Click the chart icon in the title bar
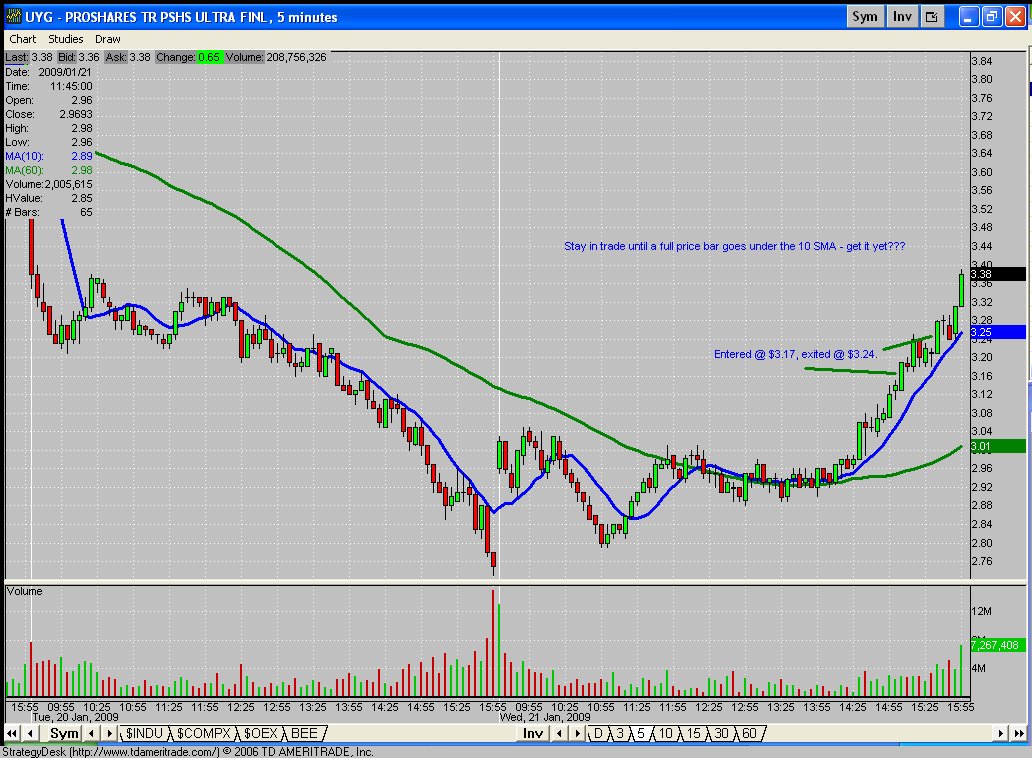Screen dimensions: 1032x758 click(13, 16)
